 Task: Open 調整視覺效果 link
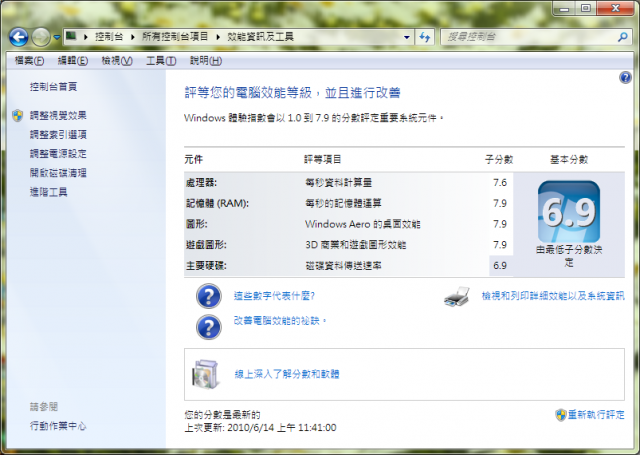point(58,115)
